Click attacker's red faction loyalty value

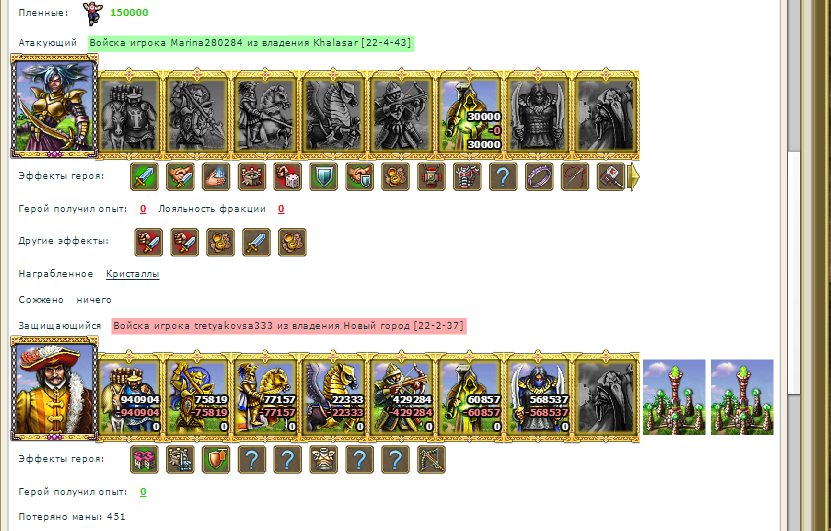pos(281,209)
